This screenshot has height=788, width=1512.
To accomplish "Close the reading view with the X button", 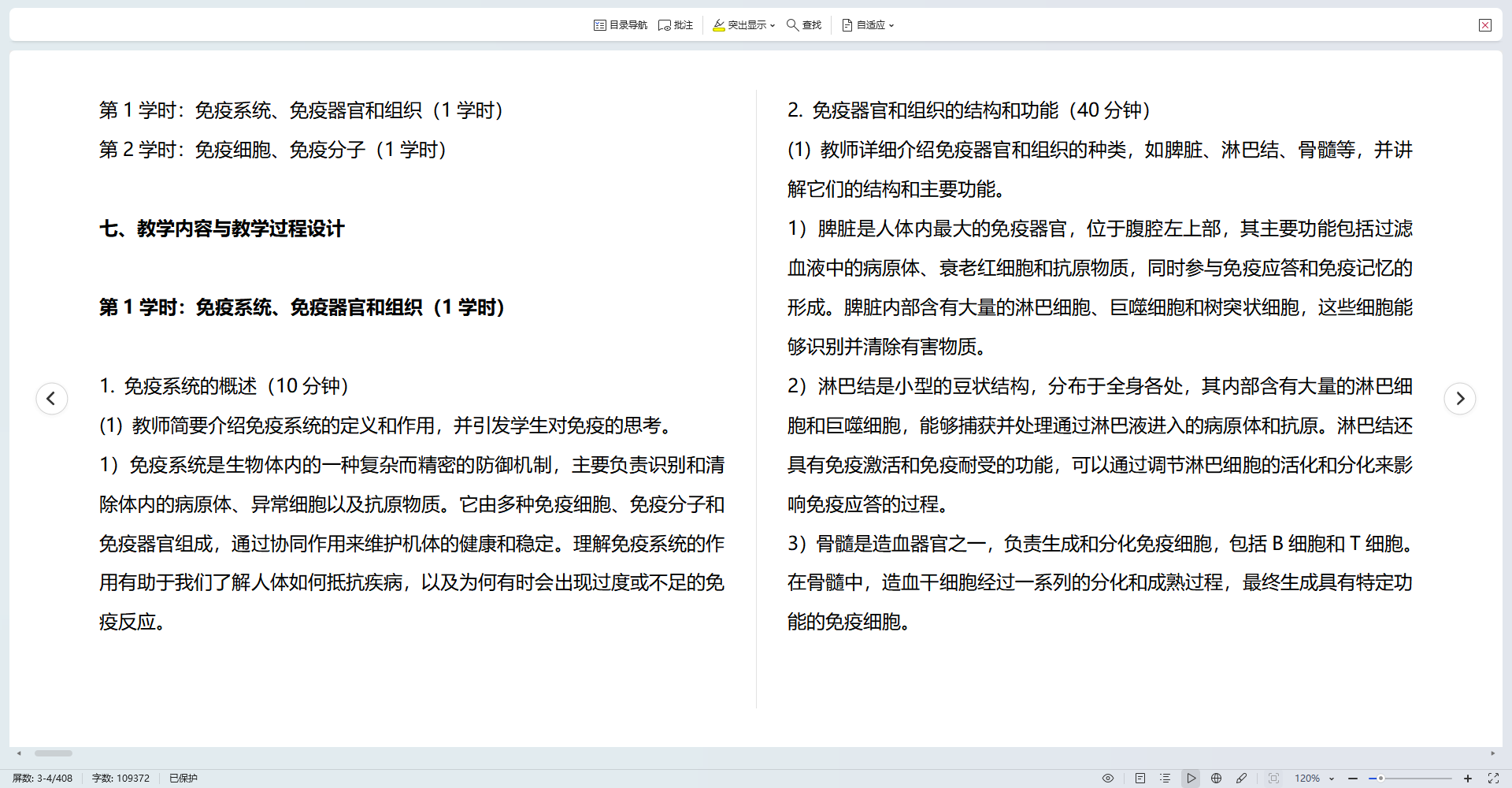I will tap(1485, 25).
